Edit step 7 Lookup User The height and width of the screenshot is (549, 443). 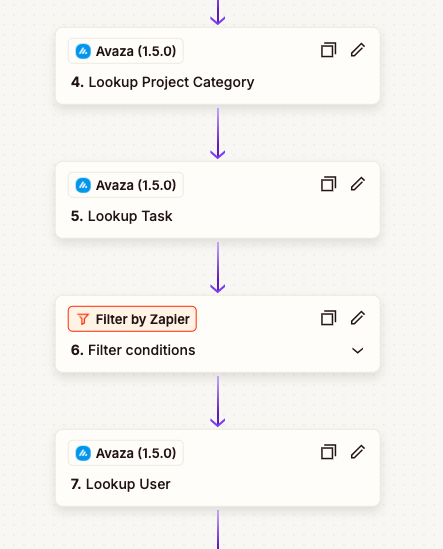point(358,452)
